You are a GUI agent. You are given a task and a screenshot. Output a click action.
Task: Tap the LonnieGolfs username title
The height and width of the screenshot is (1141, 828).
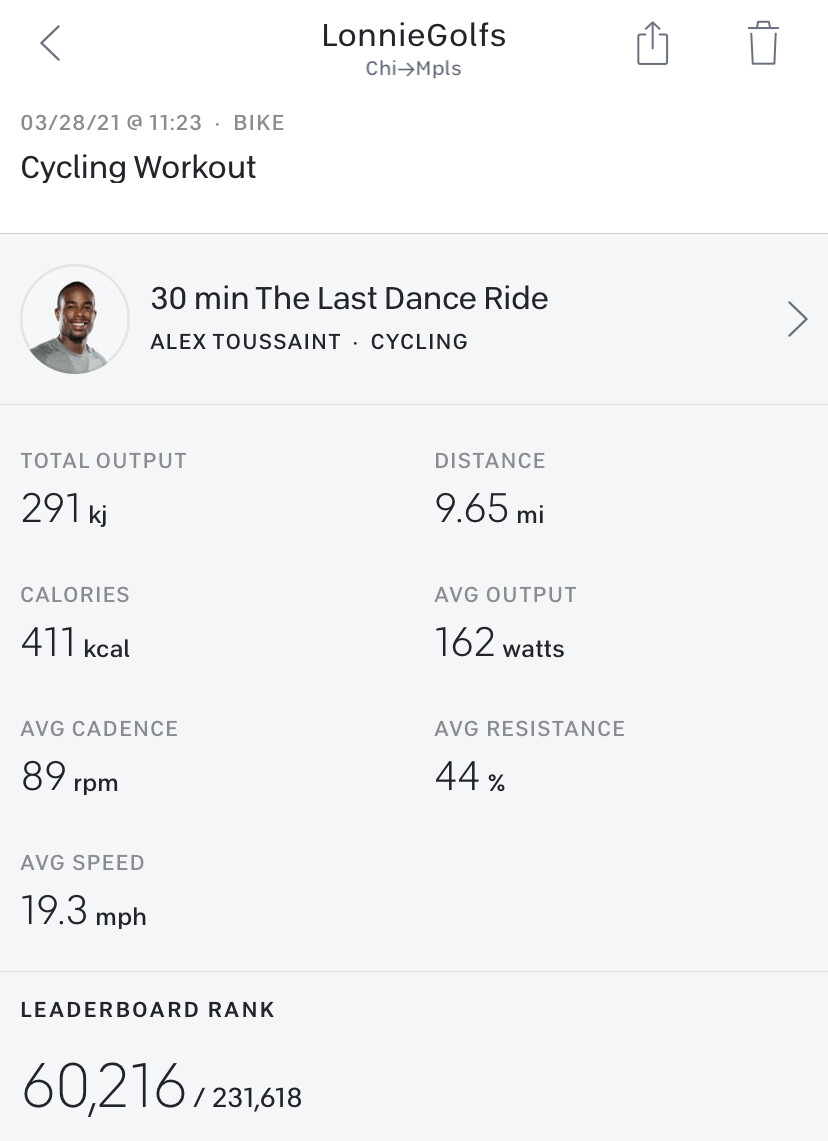click(x=413, y=36)
